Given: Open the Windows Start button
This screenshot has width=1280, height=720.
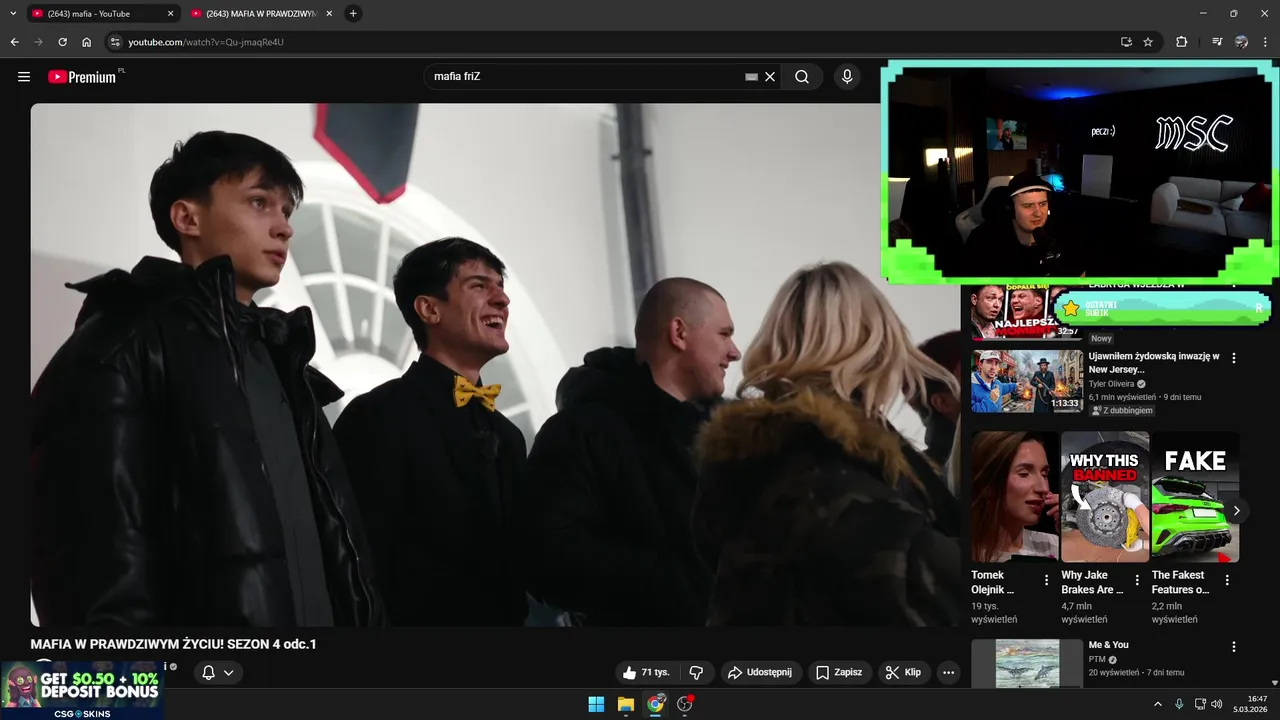Looking at the screenshot, I should 596,704.
